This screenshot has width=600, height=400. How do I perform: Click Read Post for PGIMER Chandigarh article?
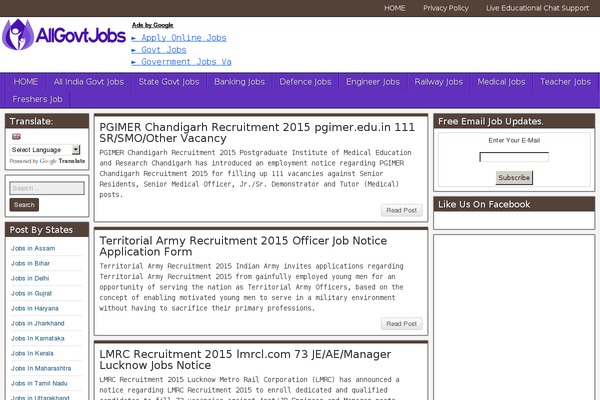pyautogui.click(x=402, y=210)
